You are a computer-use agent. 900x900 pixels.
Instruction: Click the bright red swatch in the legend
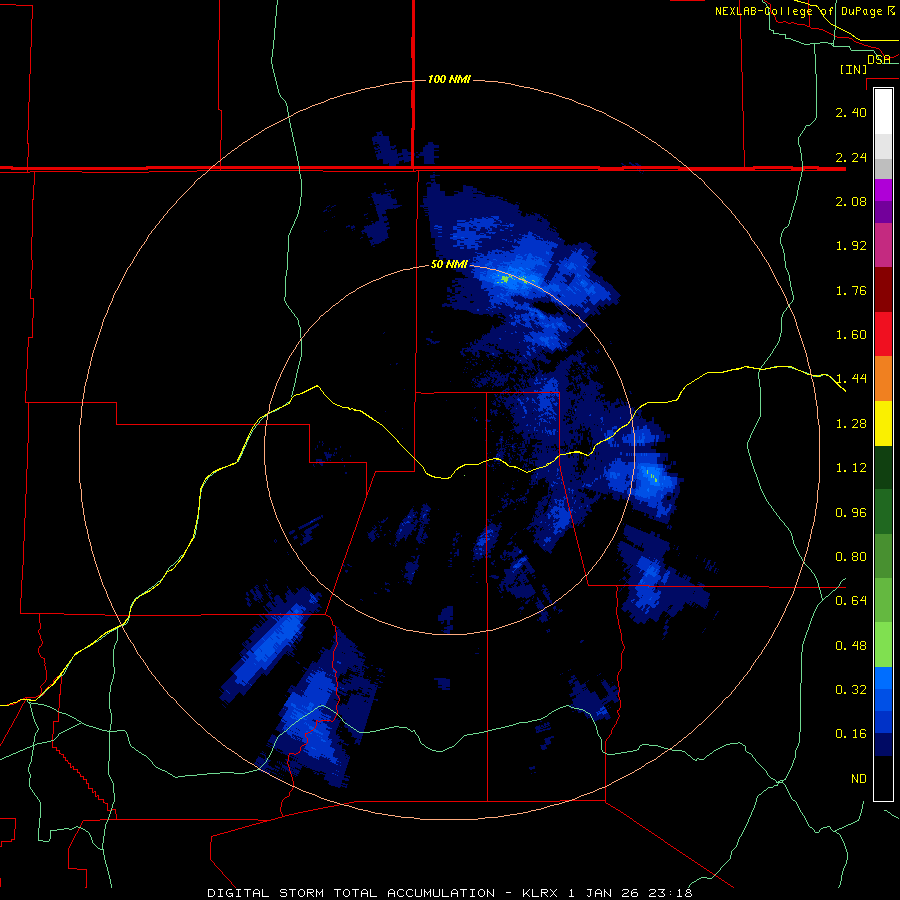tap(883, 334)
